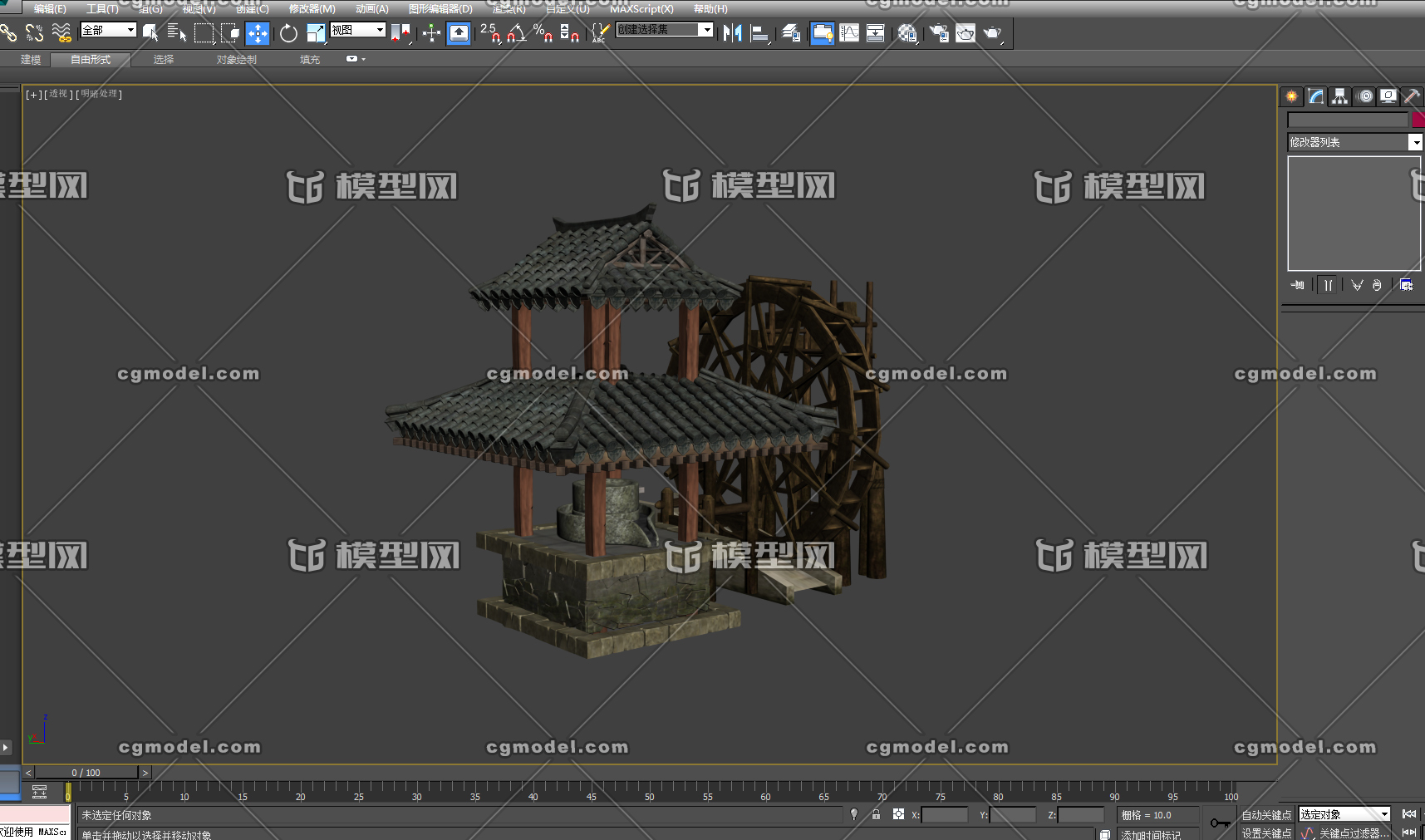Open Render Setup teapot icon
Viewport: 1425px width, 840px height.
point(939,33)
